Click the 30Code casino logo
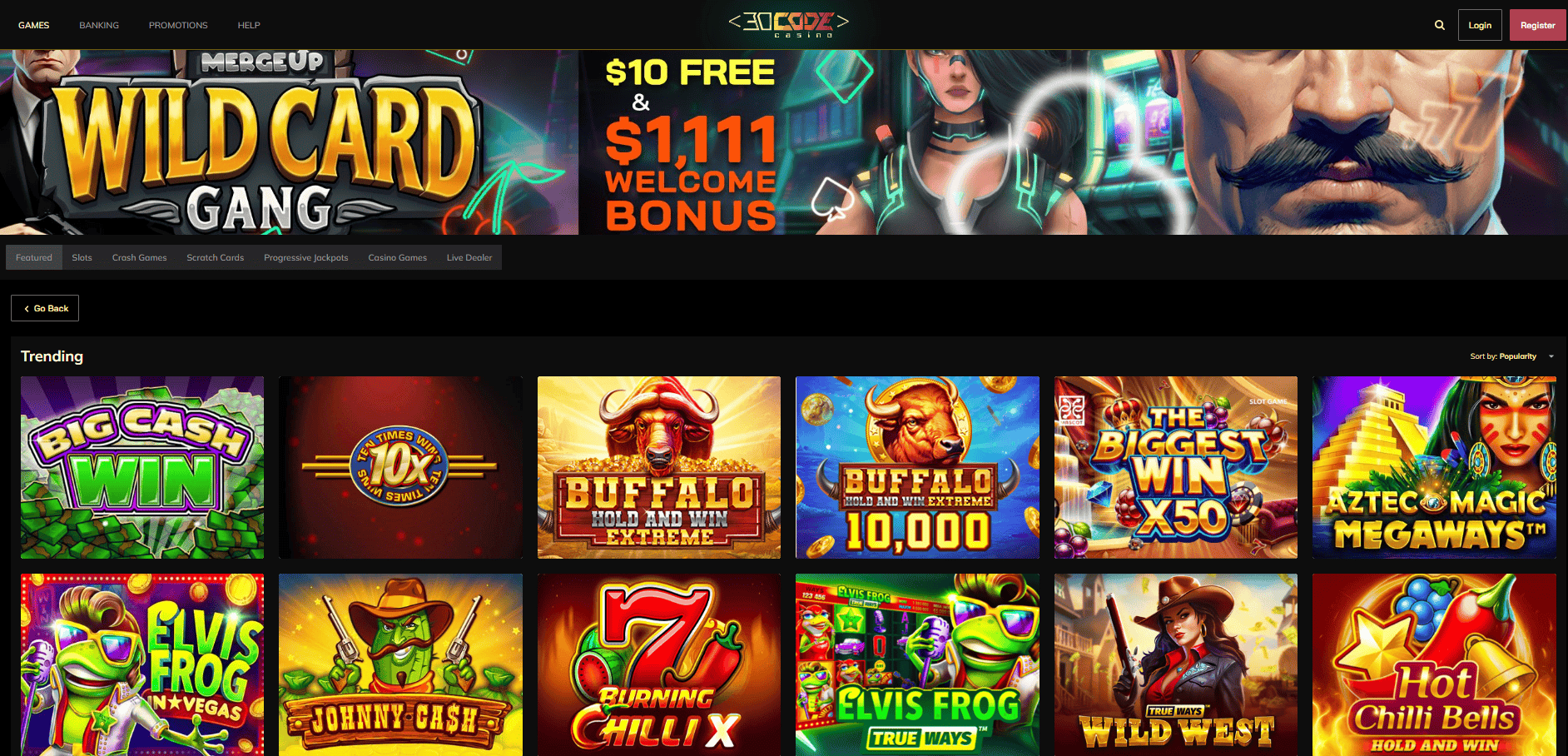This screenshot has height=756, width=1568. (788, 24)
